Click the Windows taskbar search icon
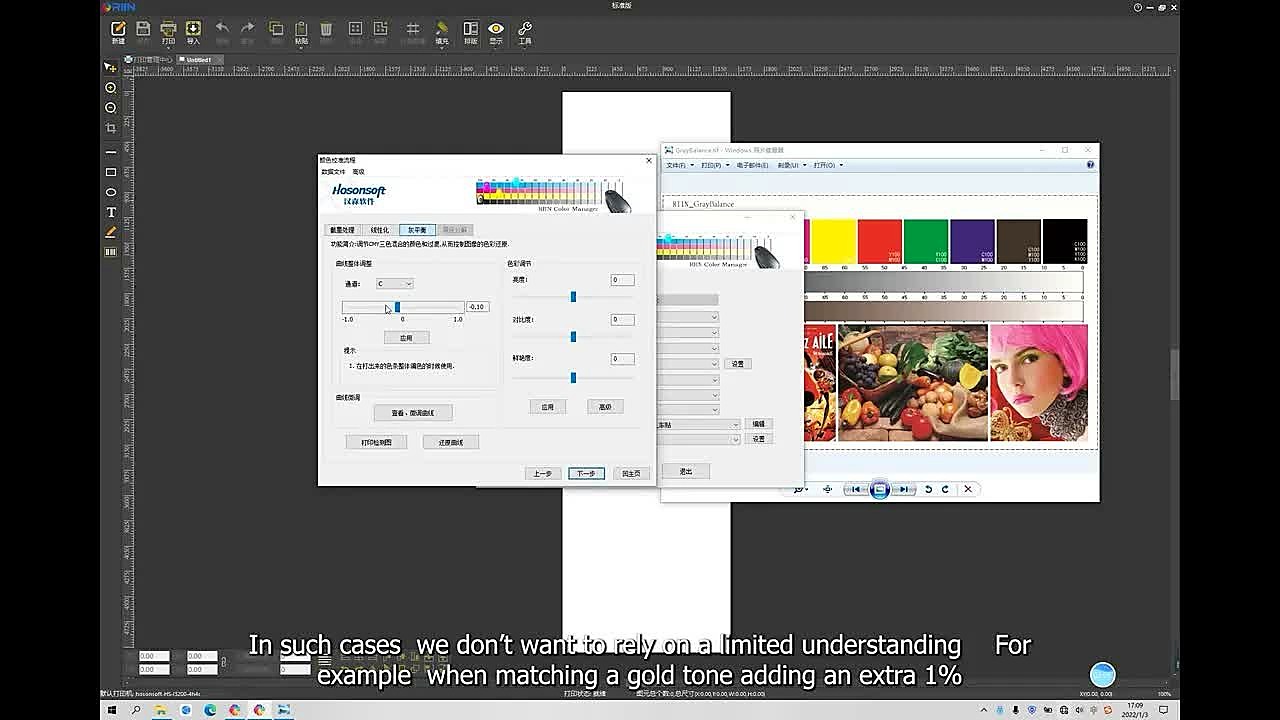Viewport: 1280px width, 720px height. tap(136, 710)
